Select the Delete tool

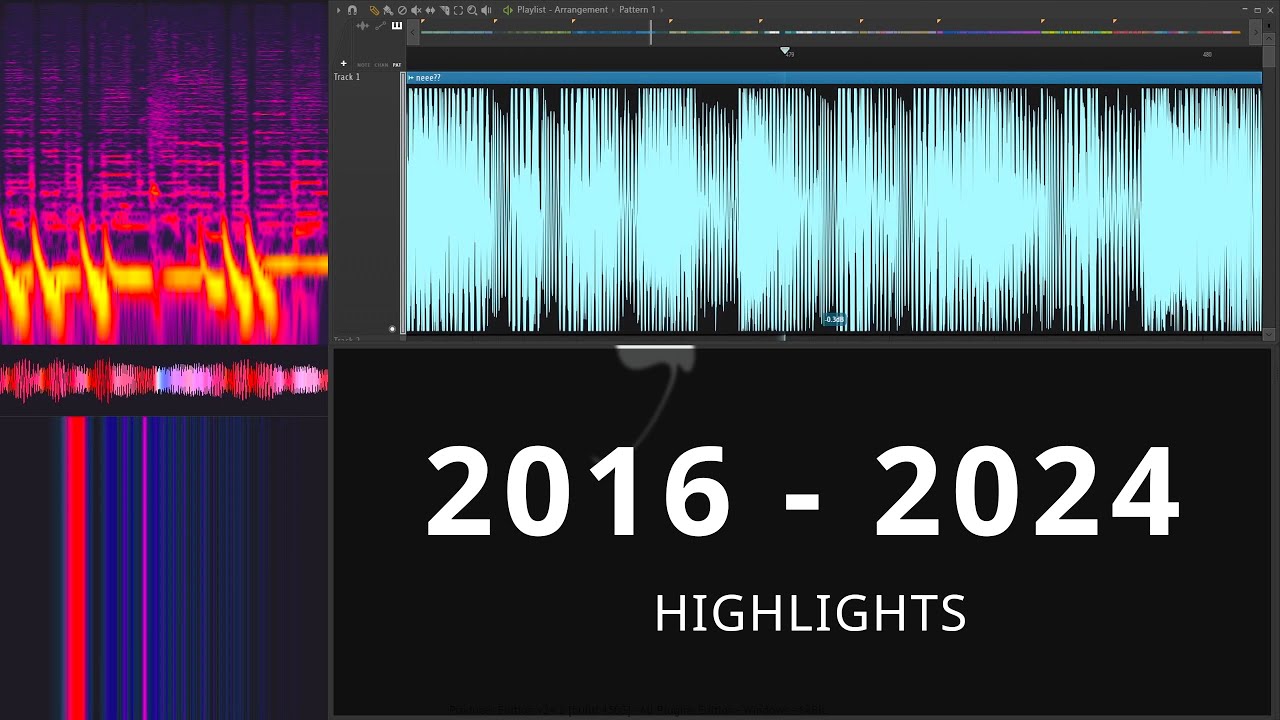point(402,10)
